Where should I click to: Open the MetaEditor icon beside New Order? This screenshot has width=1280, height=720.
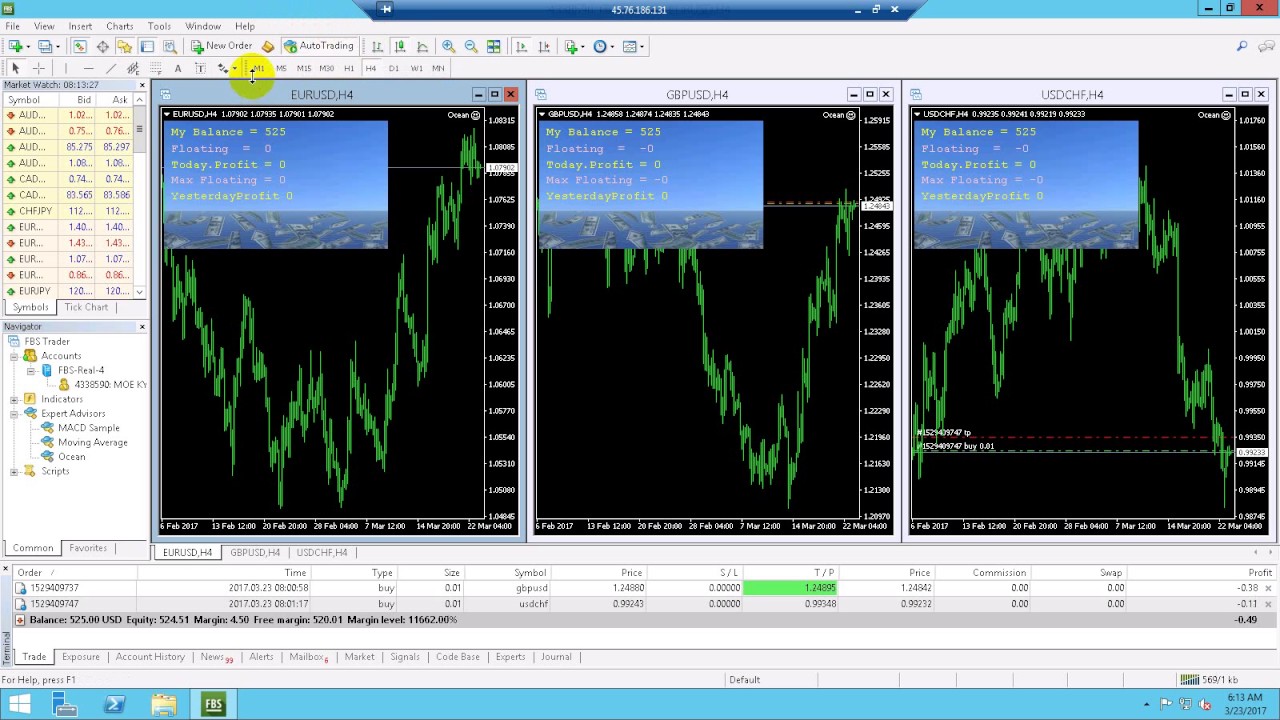pos(268,46)
